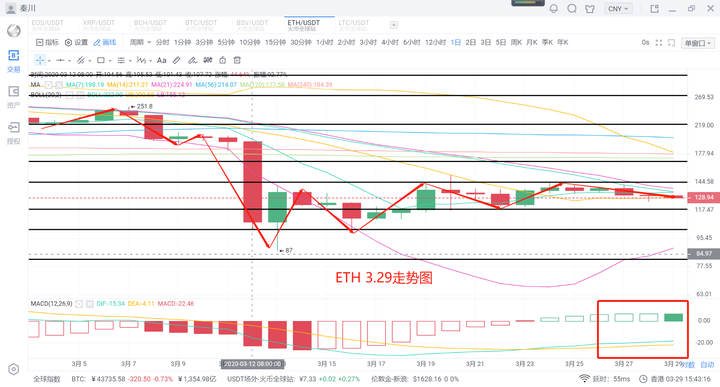Click the screenshot capture icon

(x=671, y=43)
